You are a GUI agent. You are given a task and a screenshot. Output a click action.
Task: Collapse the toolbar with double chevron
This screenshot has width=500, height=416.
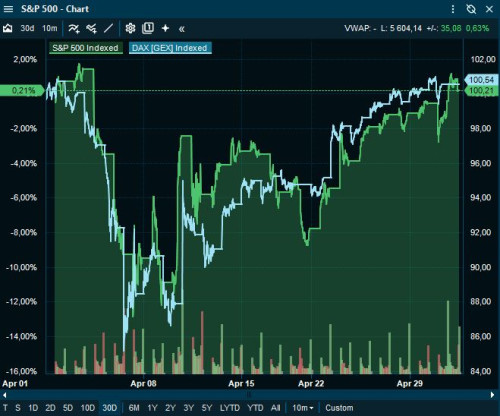coord(182,29)
